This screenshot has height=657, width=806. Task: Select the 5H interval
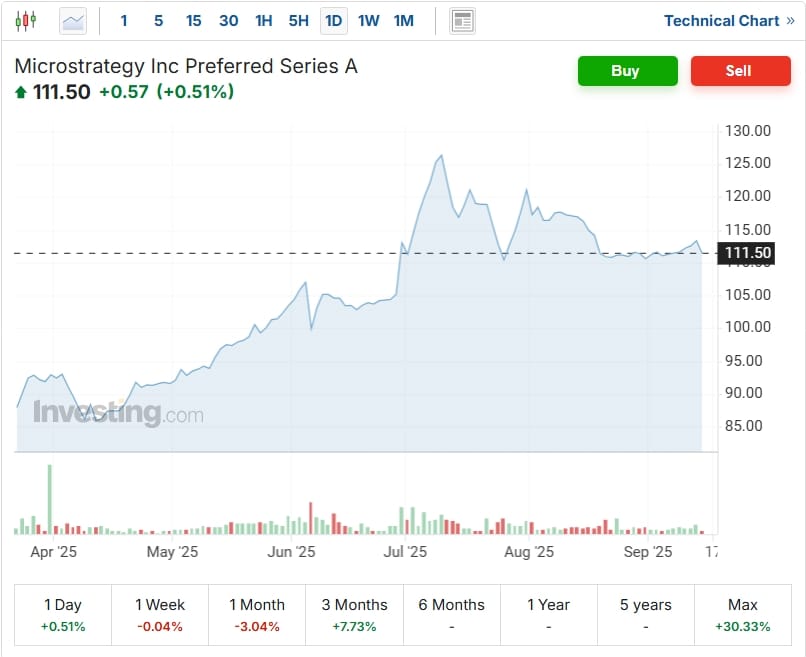(x=299, y=21)
